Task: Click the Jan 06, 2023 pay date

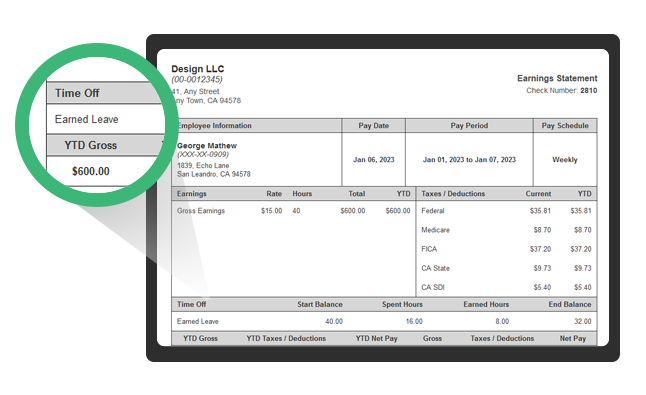Action: click(x=373, y=160)
